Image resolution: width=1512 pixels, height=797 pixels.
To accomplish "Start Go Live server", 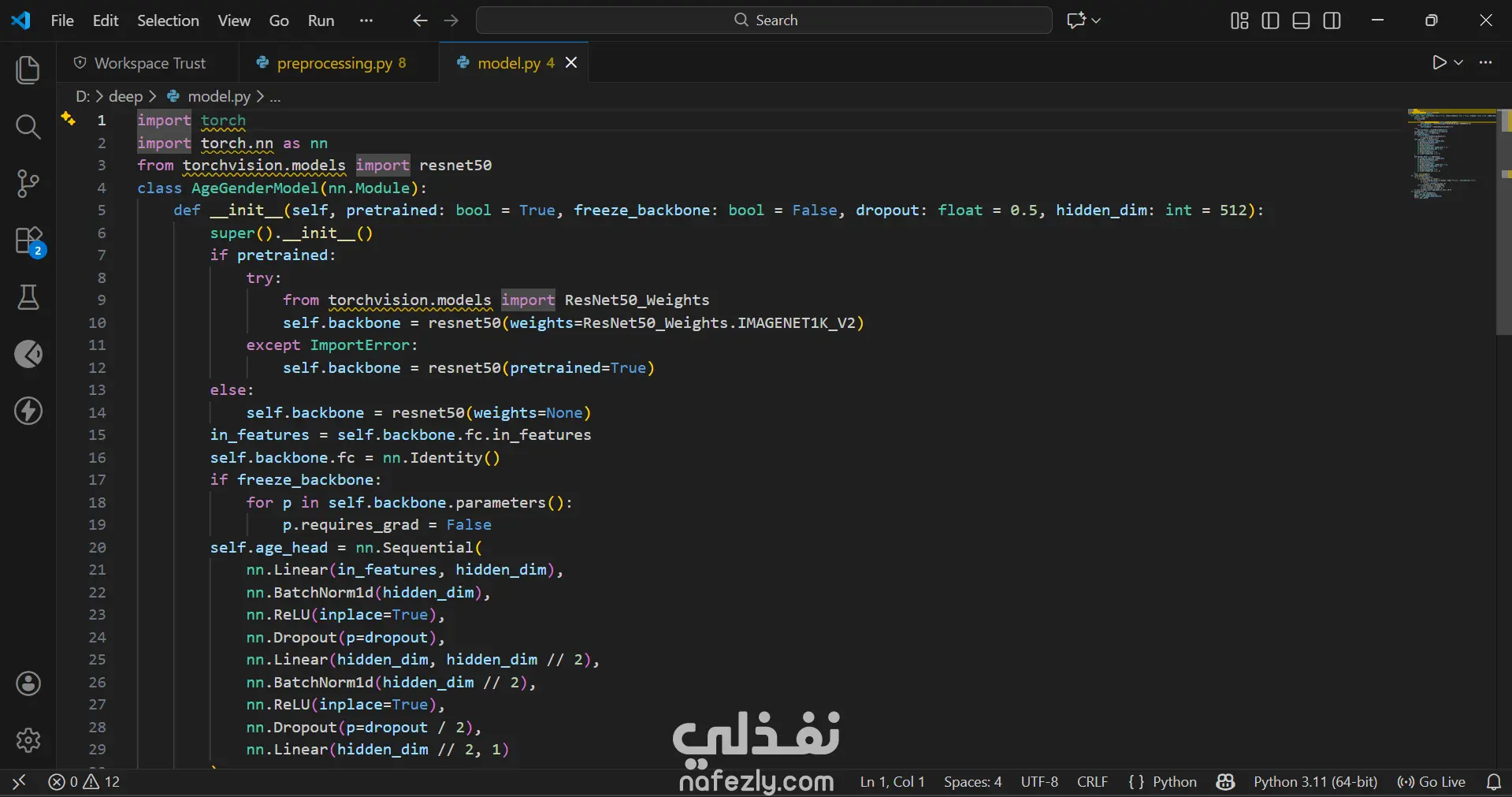I will tap(1432, 782).
